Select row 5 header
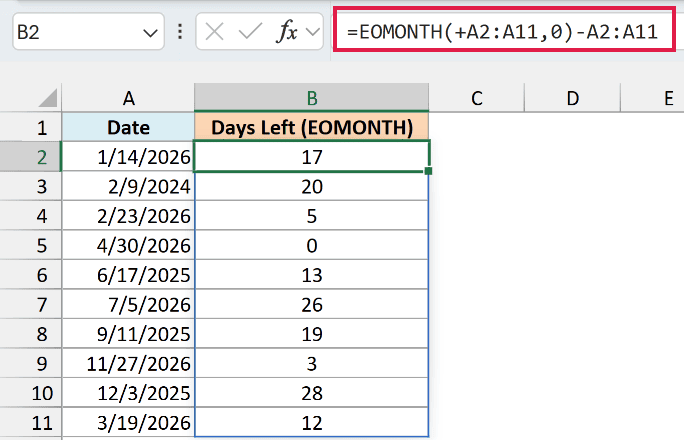 (x=31, y=245)
